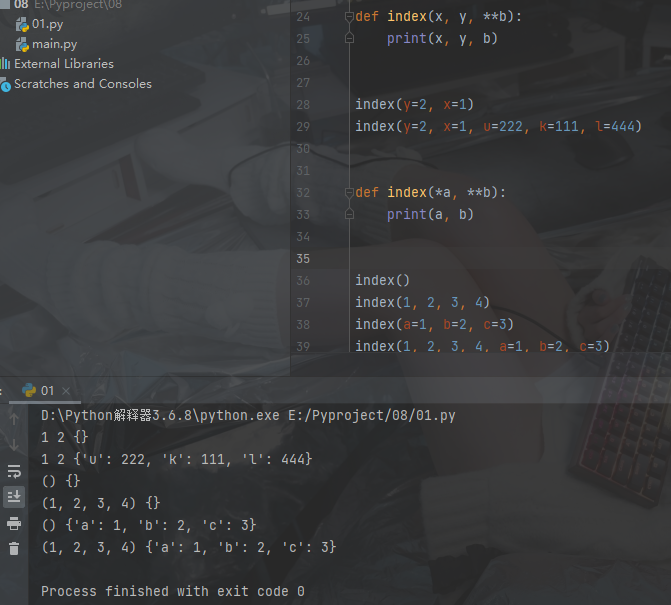The width and height of the screenshot is (671, 605).
Task: Click the line 29 call with u=222, k=111
Action: pyautogui.click(x=499, y=127)
